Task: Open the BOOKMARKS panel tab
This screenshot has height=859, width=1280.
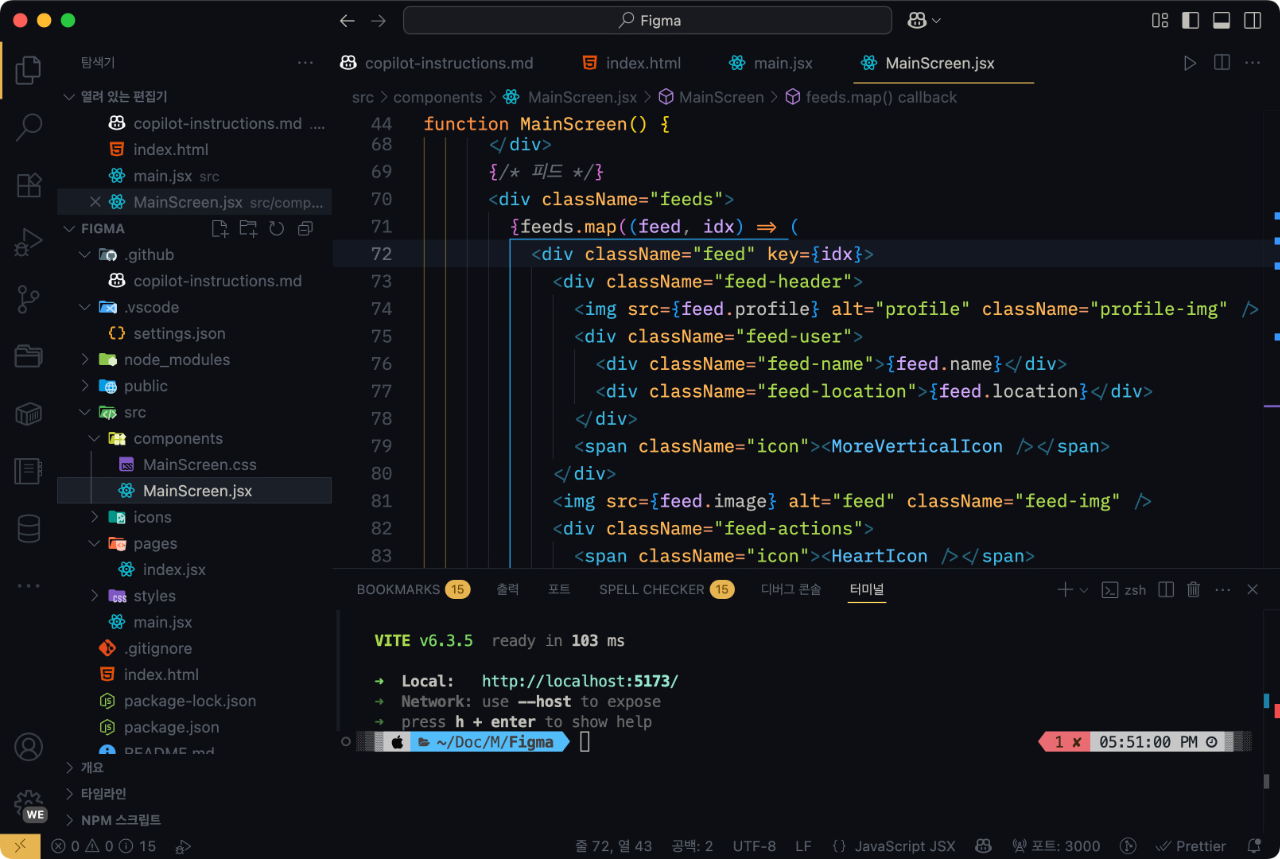Action: [x=413, y=590]
